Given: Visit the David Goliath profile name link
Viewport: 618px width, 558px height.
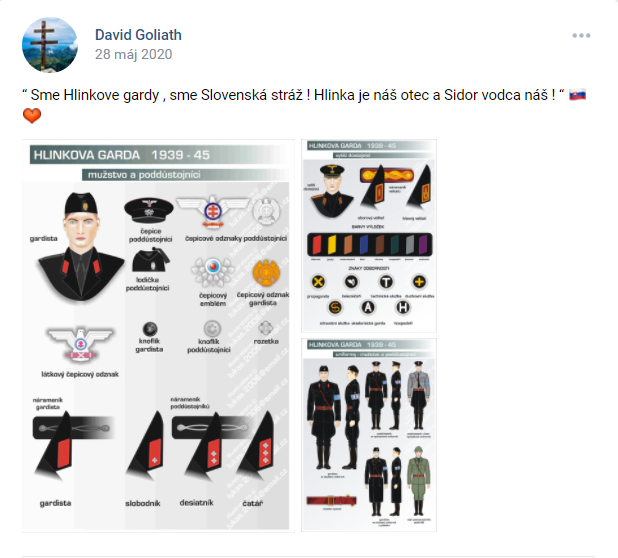Looking at the screenshot, I should [x=138, y=35].
